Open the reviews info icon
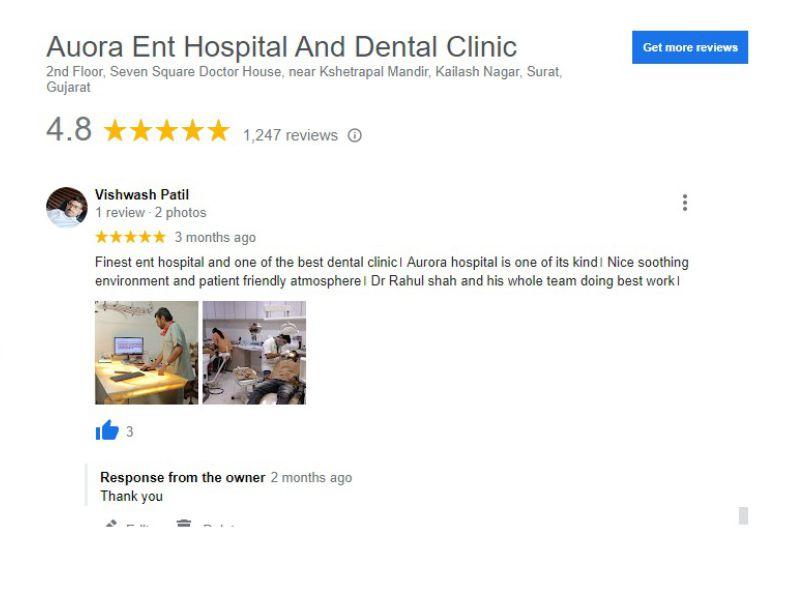Viewport: 800px width, 600px height. pyautogui.click(x=355, y=135)
